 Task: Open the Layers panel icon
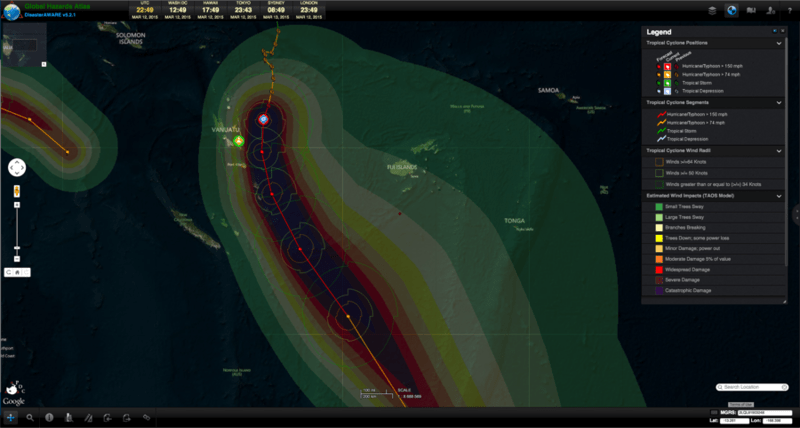(711, 10)
